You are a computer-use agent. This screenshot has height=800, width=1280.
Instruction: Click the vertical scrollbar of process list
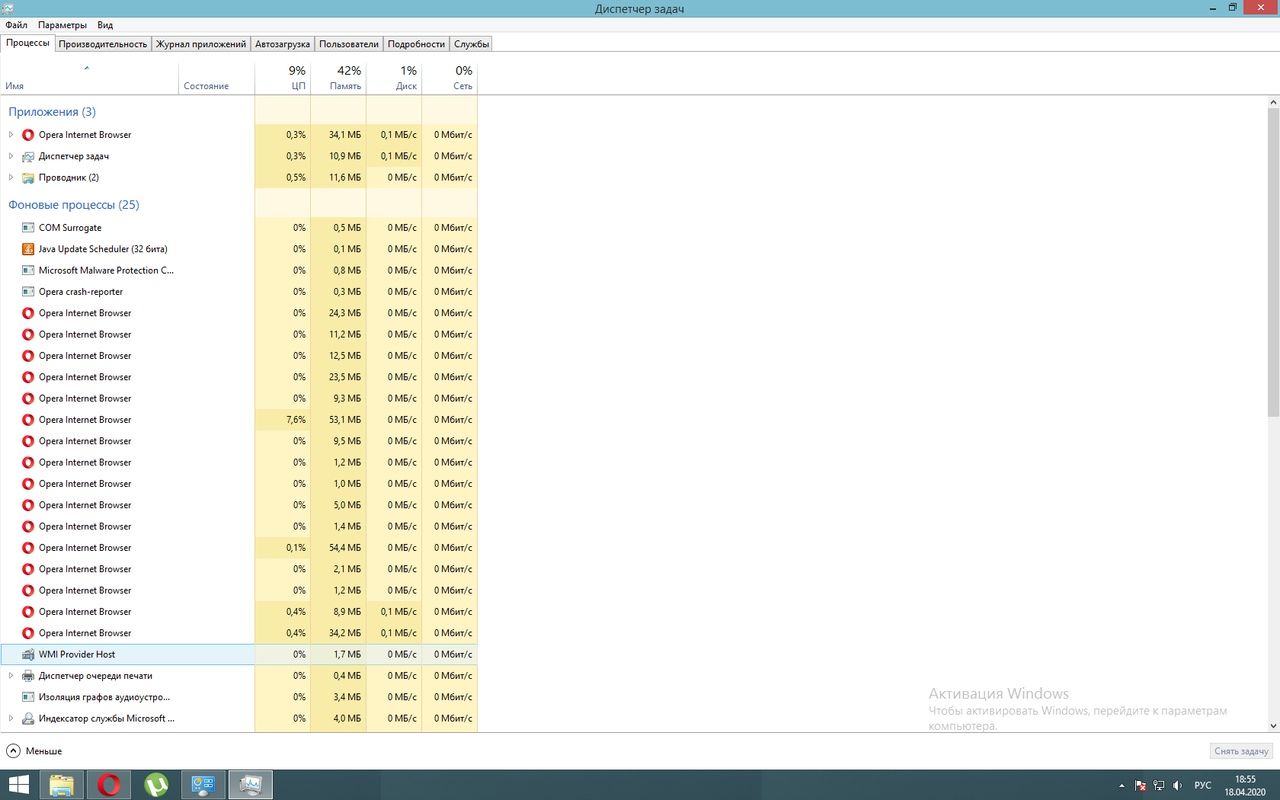pos(1273,263)
